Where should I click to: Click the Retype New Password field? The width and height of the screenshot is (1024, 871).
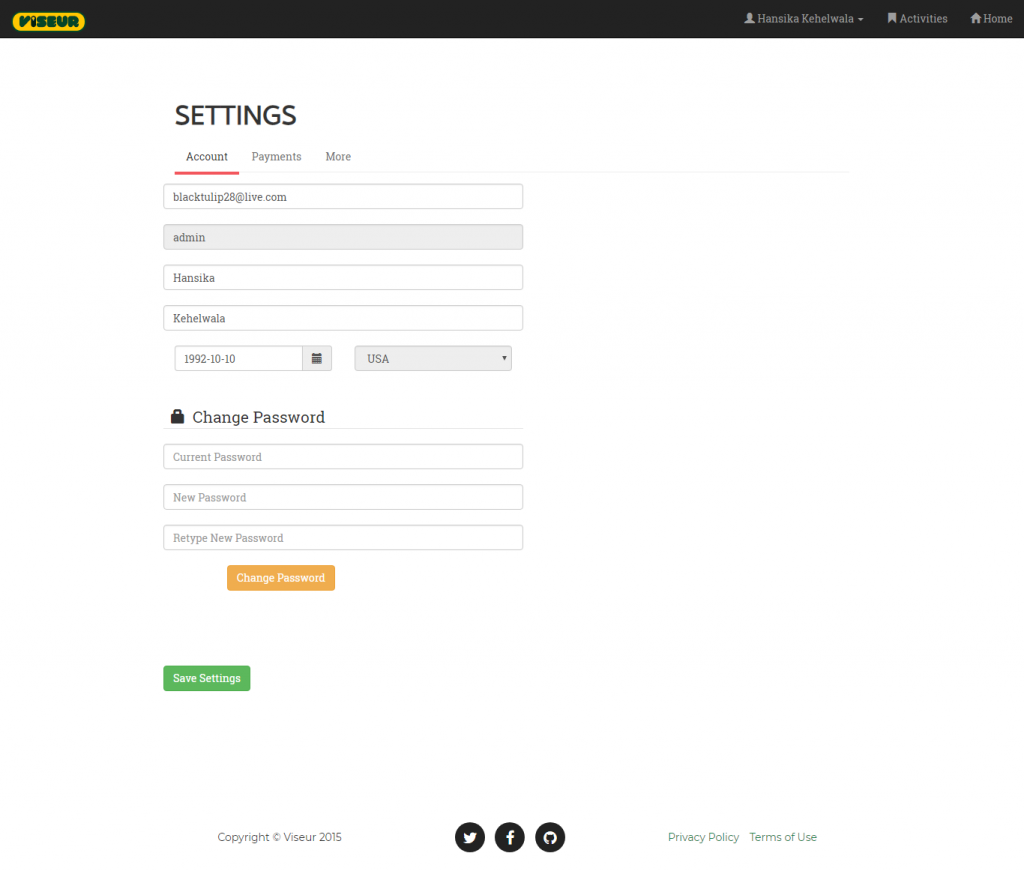pyautogui.click(x=343, y=538)
